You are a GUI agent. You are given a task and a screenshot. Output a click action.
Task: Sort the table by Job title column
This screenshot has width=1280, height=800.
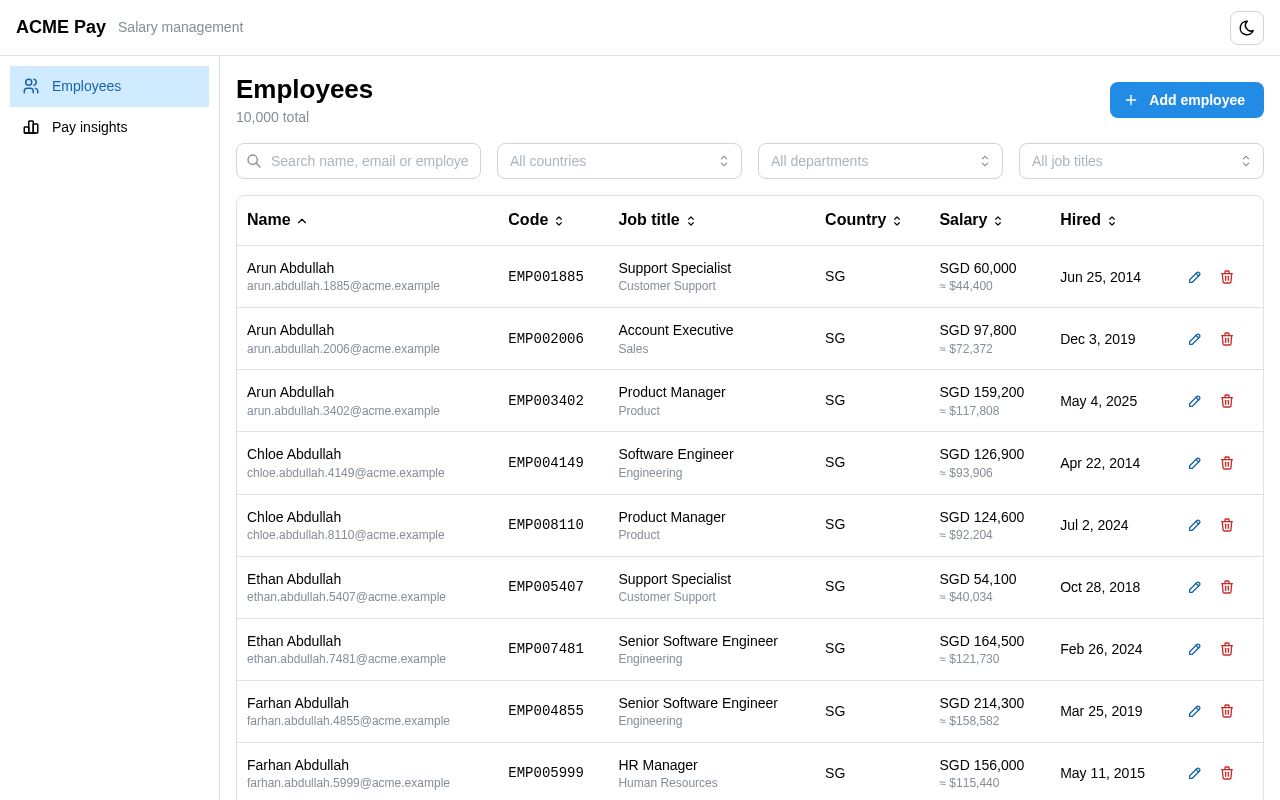click(657, 220)
